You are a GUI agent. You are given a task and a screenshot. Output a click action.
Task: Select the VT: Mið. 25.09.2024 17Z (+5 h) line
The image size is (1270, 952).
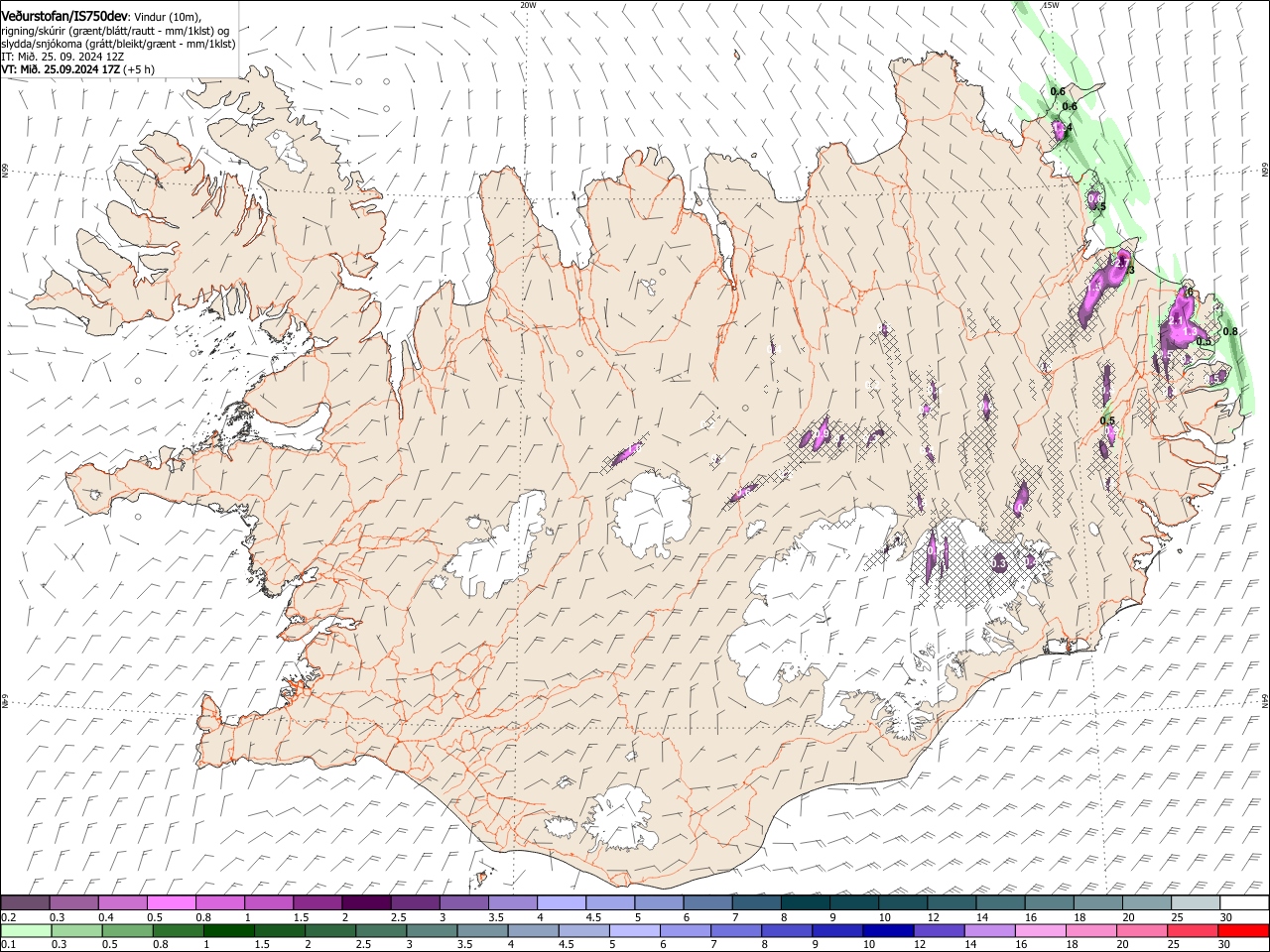pyautogui.click(x=77, y=69)
